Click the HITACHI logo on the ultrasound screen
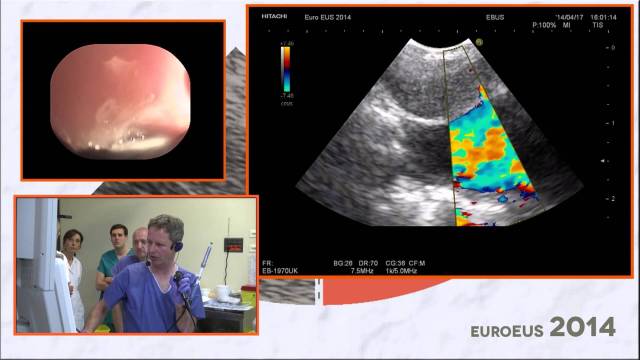The image size is (640, 360). click(274, 17)
